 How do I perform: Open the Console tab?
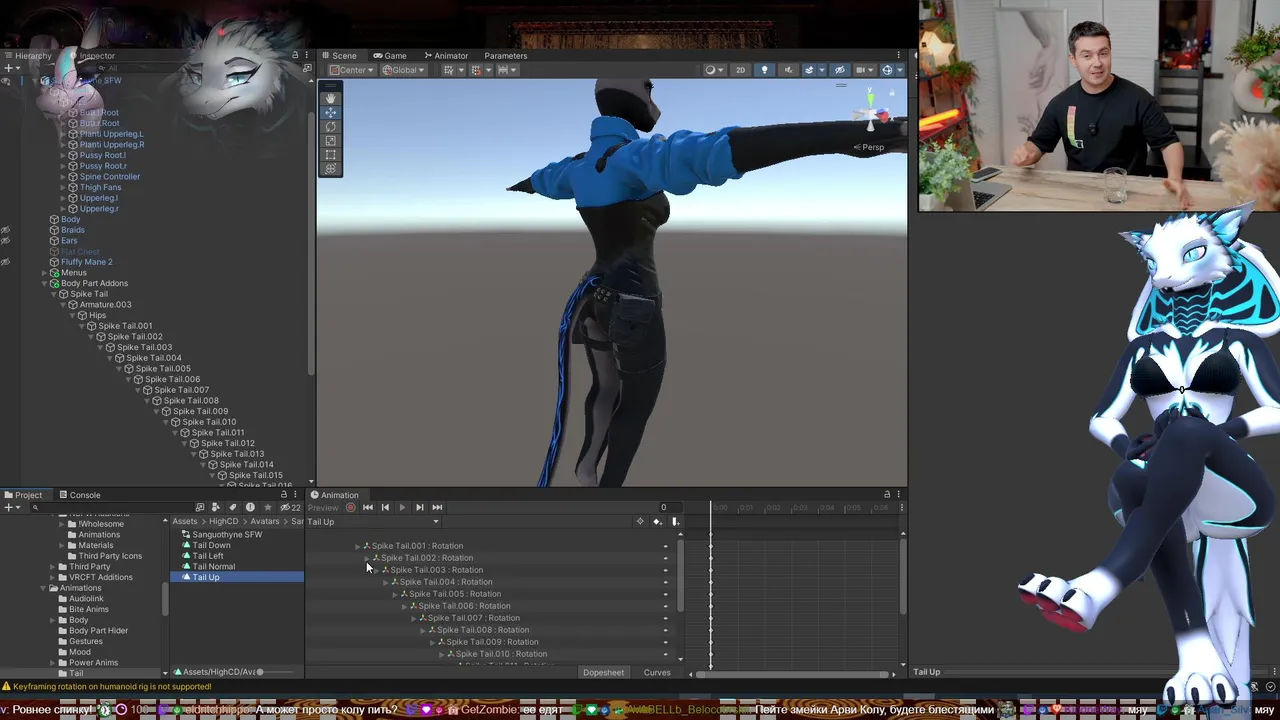click(x=79, y=495)
